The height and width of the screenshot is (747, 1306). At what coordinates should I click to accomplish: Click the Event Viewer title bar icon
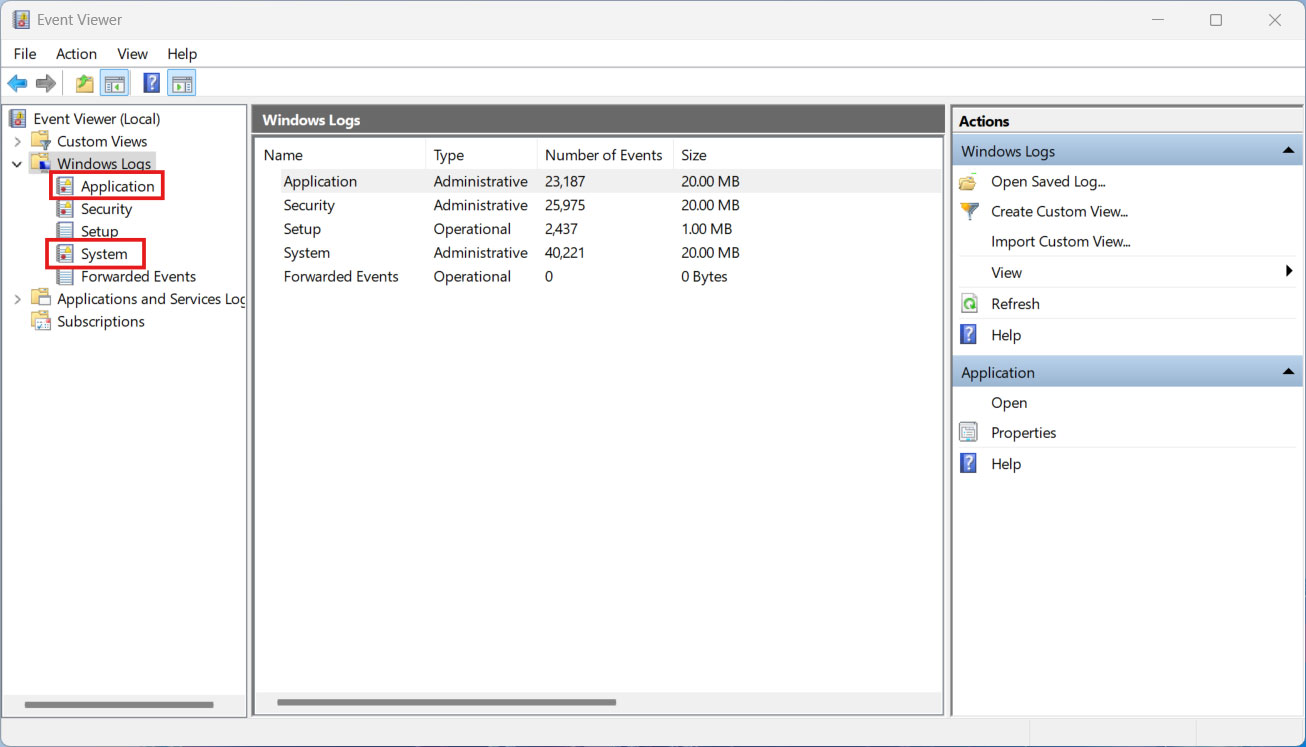(21, 20)
